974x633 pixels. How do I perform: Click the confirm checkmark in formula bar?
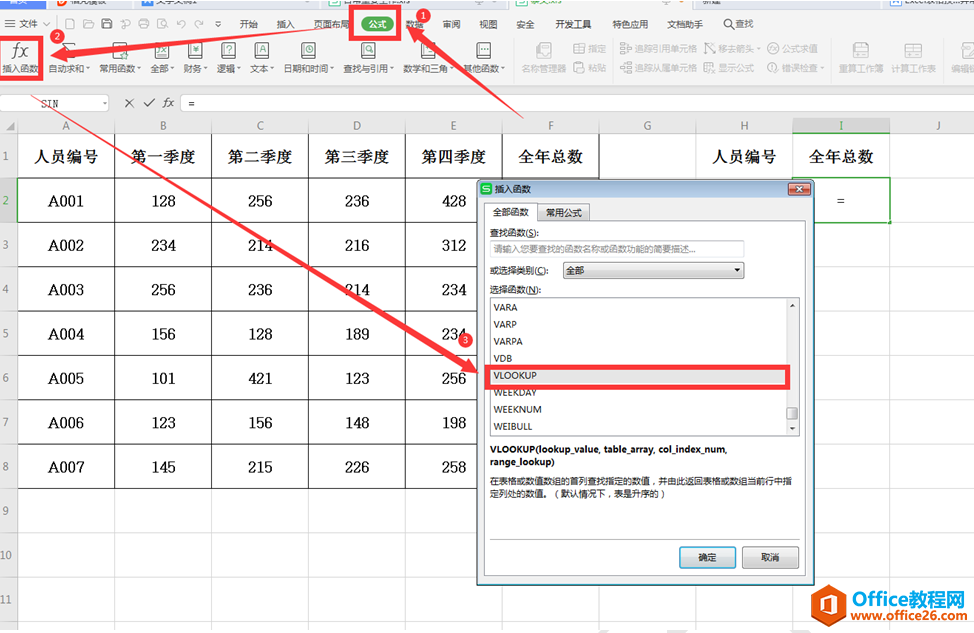(x=149, y=103)
